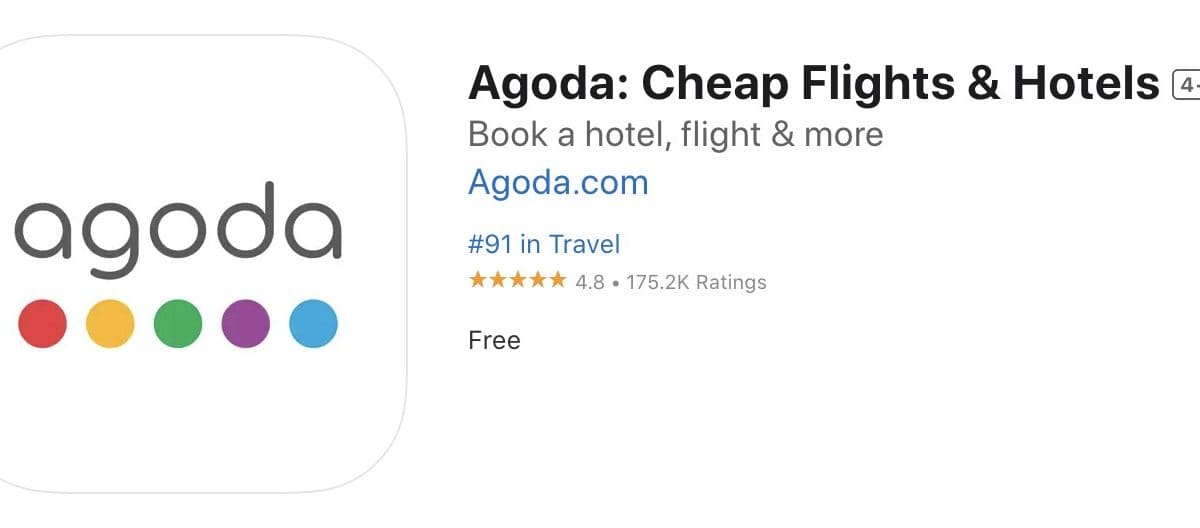Click the 175.2K Ratings text
Screen dimensions: 1200x528
click(x=696, y=282)
